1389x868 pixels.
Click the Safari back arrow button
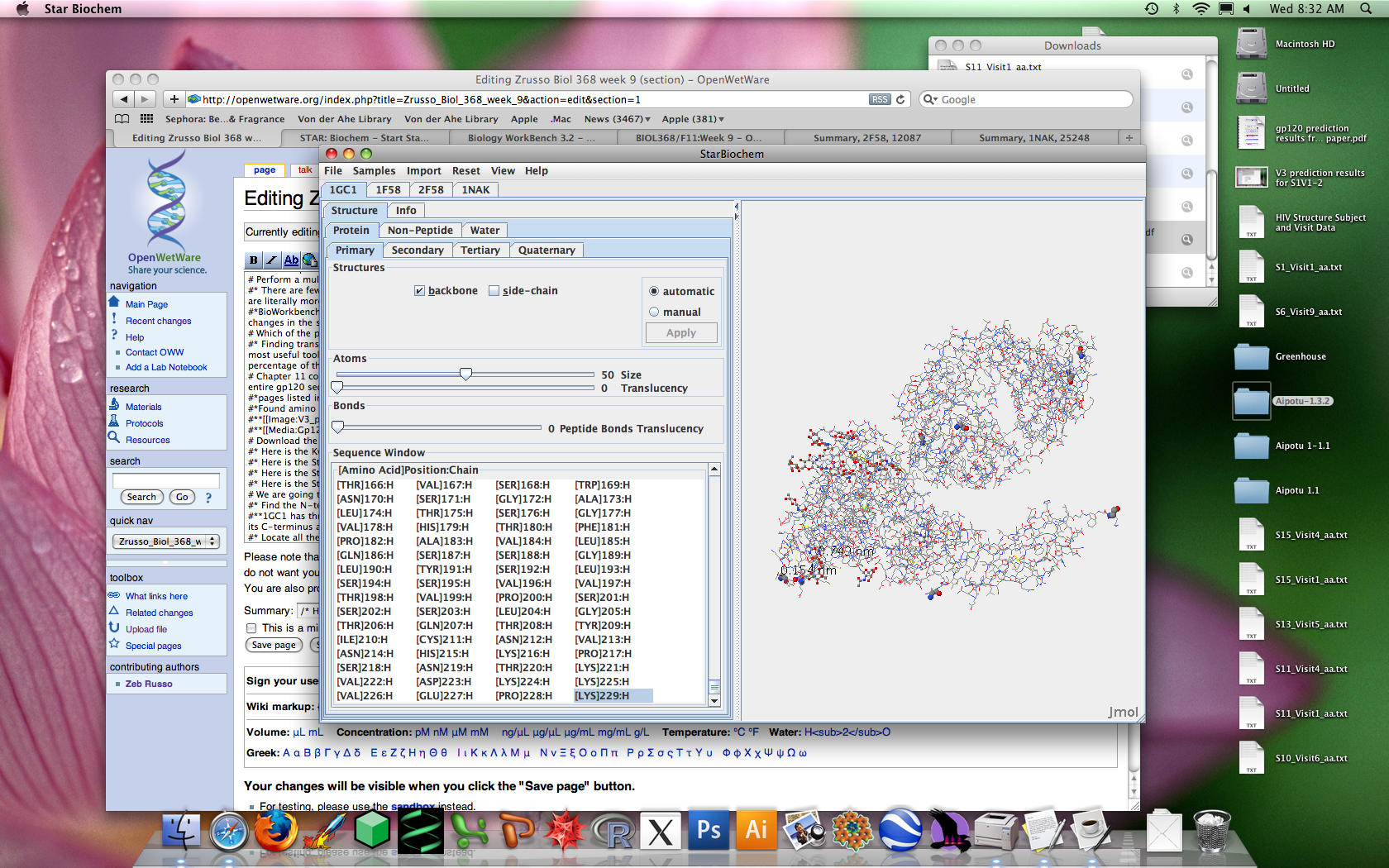[123, 99]
